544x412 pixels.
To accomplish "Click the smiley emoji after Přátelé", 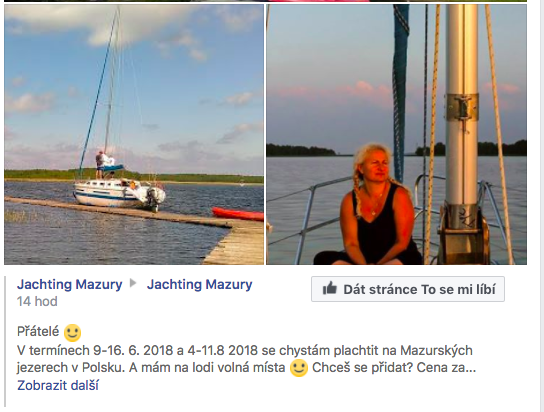I will 73,333.
